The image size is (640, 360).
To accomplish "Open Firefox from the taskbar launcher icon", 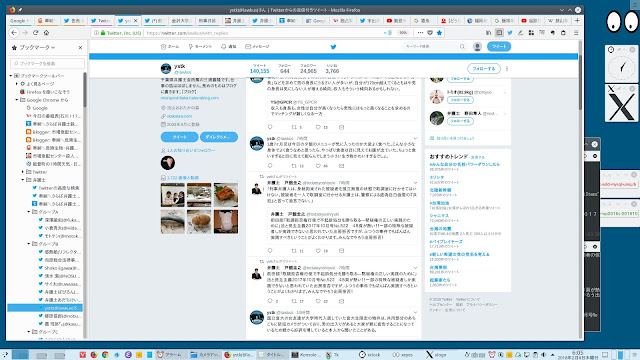I will (94, 355).
